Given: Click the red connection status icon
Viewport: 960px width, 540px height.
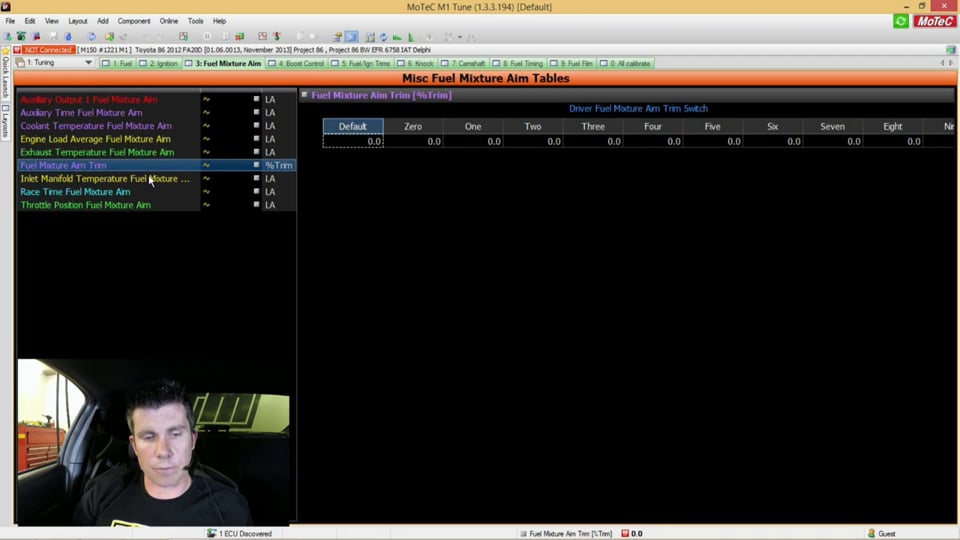Looking at the screenshot, I should pyautogui.click(x=17, y=50).
